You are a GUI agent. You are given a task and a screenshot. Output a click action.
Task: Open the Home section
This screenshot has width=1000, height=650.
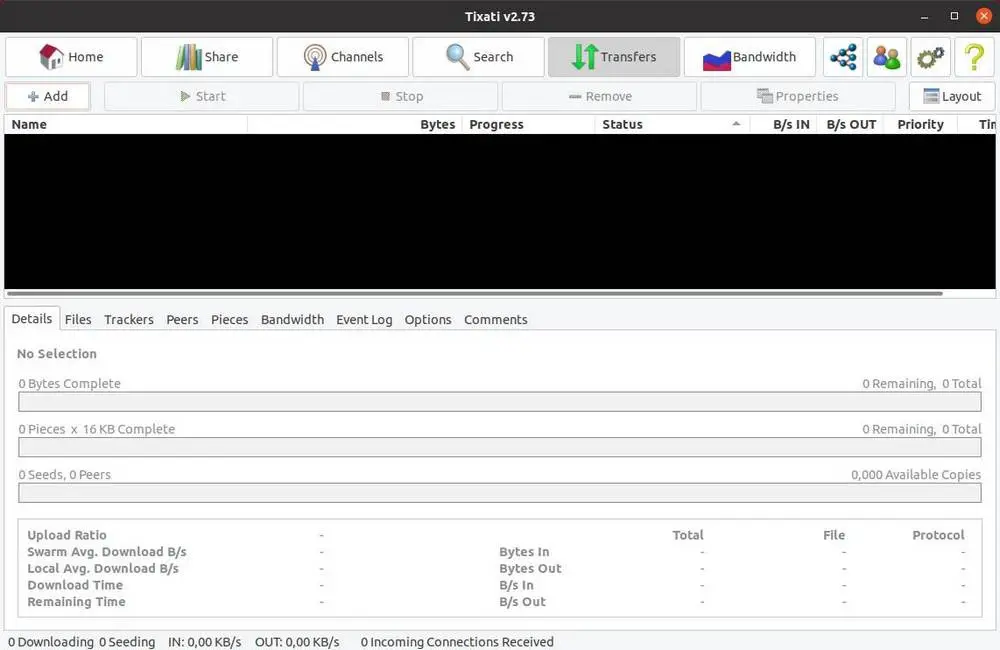(71, 57)
